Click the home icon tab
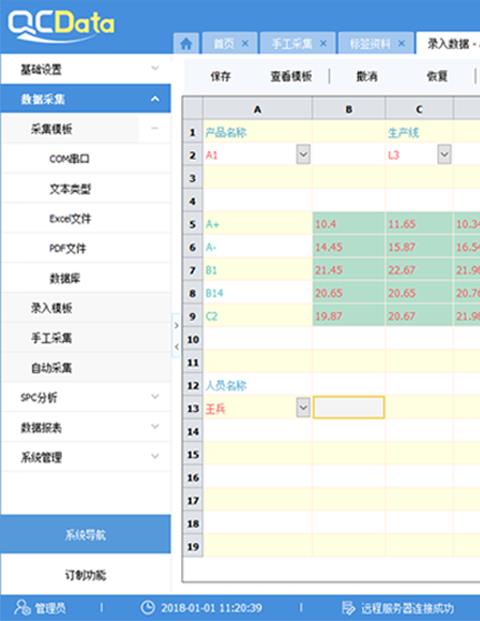The height and width of the screenshot is (621, 480). tap(186, 43)
